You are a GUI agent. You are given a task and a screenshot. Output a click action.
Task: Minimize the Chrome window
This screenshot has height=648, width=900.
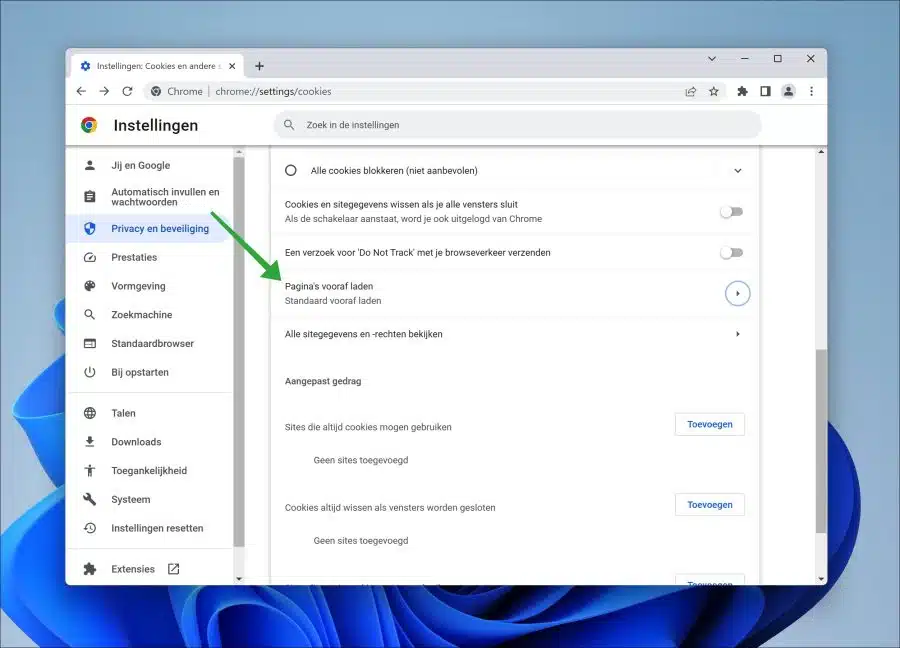point(744,59)
